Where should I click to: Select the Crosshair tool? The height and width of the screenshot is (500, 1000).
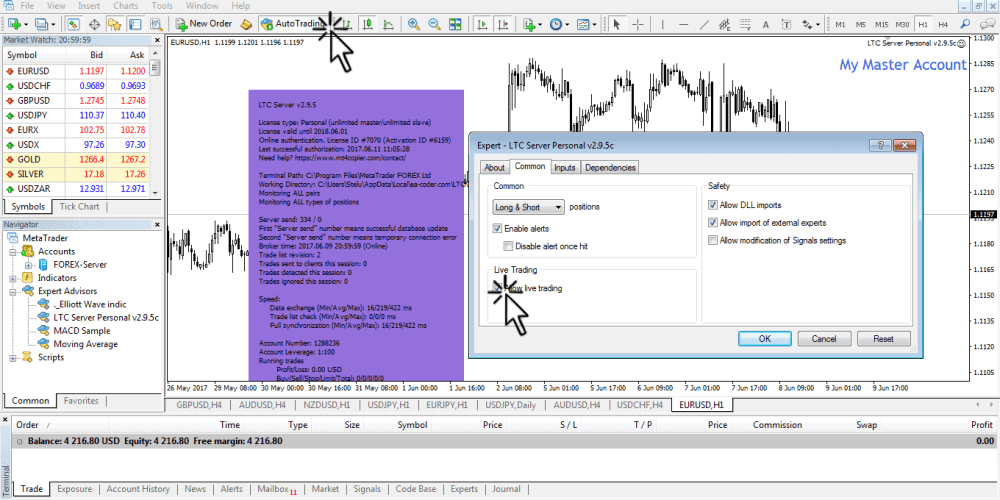pyautogui.click(x=637, y=24)
